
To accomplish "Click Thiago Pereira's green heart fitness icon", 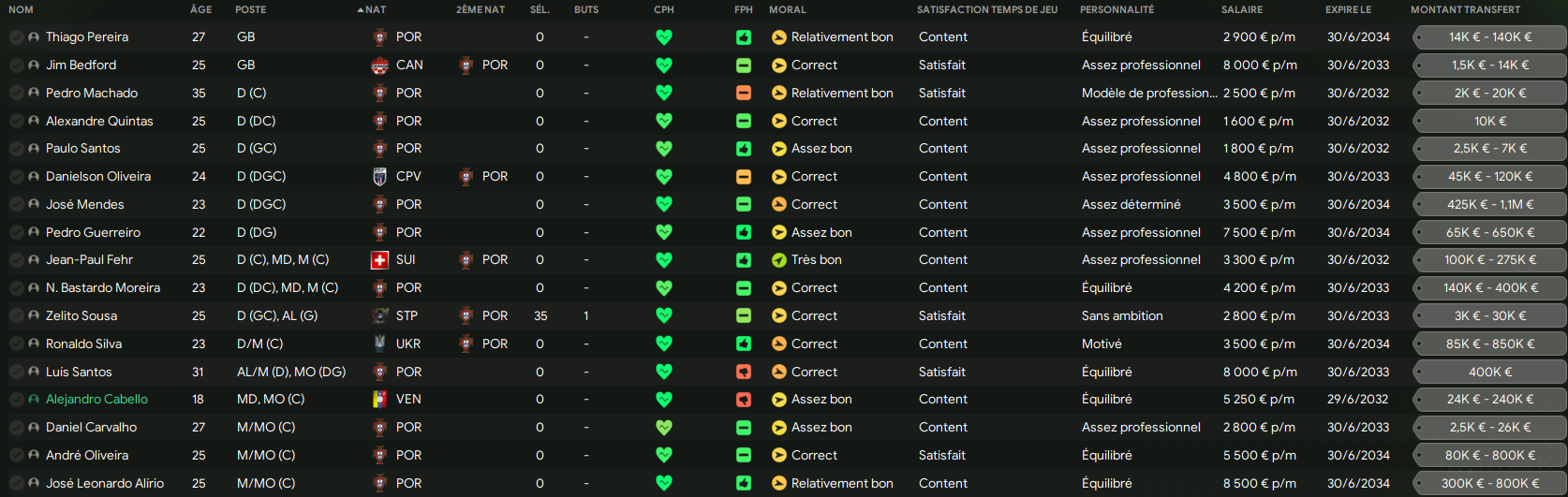I will [x=664, y=37].
